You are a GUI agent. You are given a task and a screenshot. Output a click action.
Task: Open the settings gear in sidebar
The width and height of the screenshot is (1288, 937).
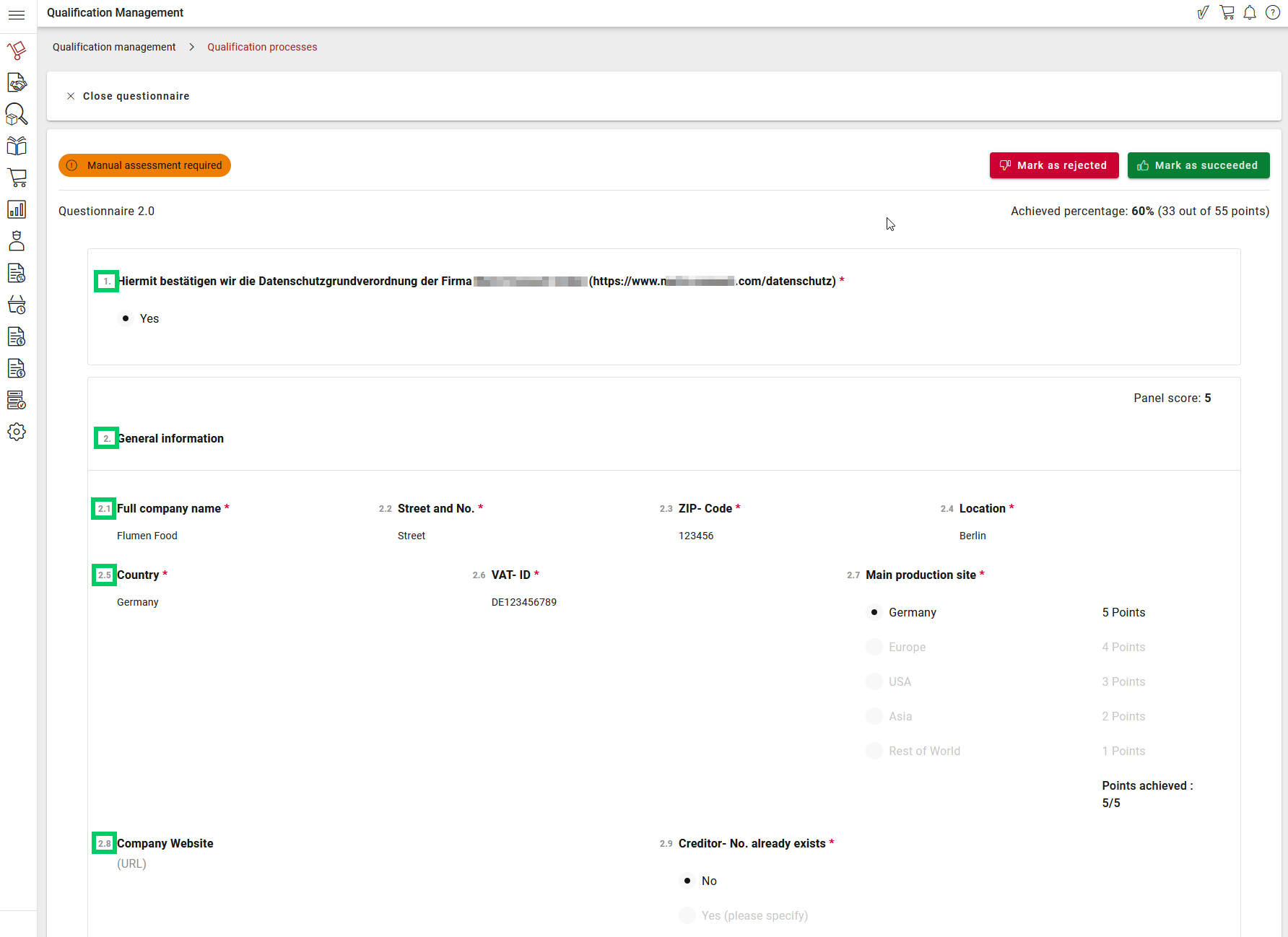point(17,432)
